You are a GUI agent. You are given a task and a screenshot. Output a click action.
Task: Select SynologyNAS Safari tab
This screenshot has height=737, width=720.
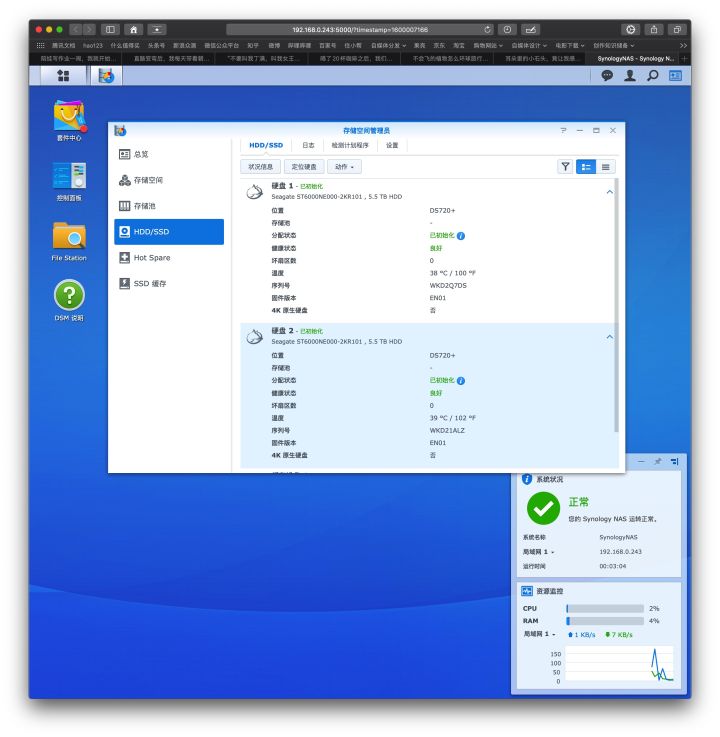[635, 58]
